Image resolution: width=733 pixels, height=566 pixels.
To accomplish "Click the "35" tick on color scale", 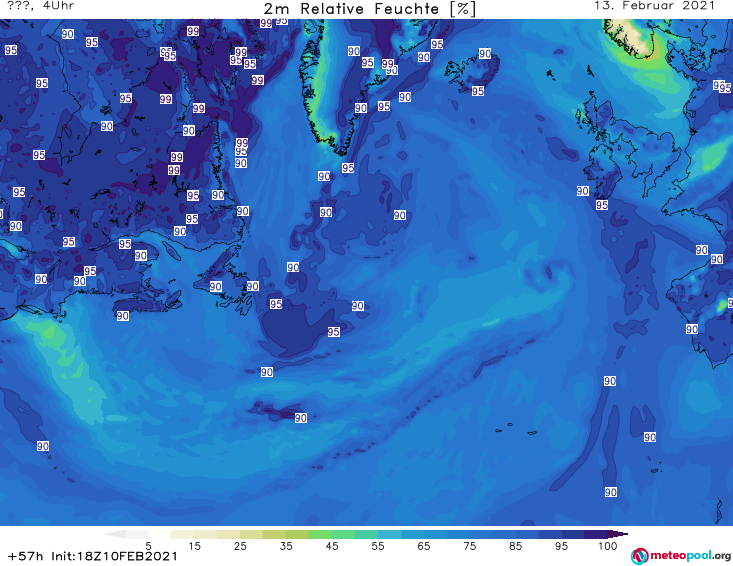I will point(286,546).
